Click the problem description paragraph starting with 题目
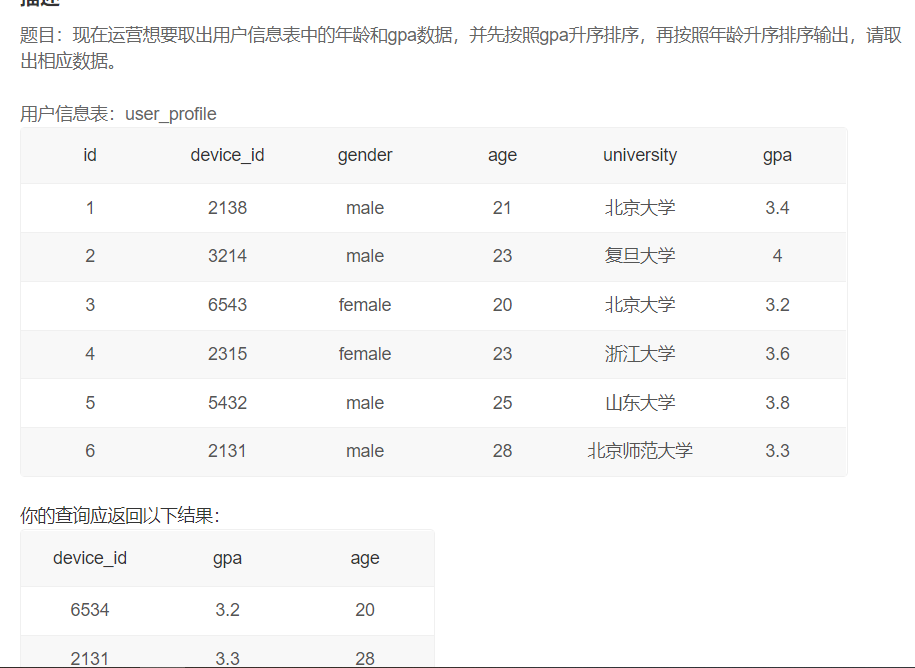 (461, 47)
